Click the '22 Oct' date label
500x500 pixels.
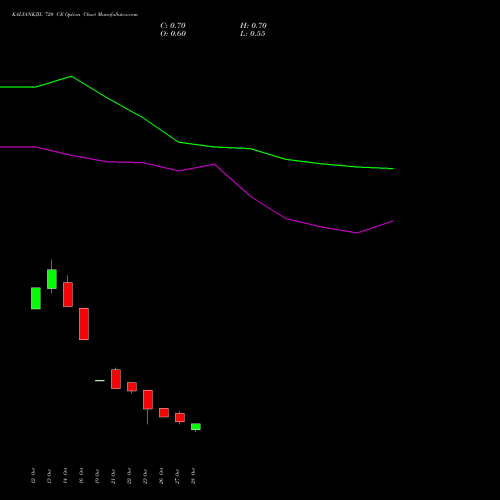[129, 476]
